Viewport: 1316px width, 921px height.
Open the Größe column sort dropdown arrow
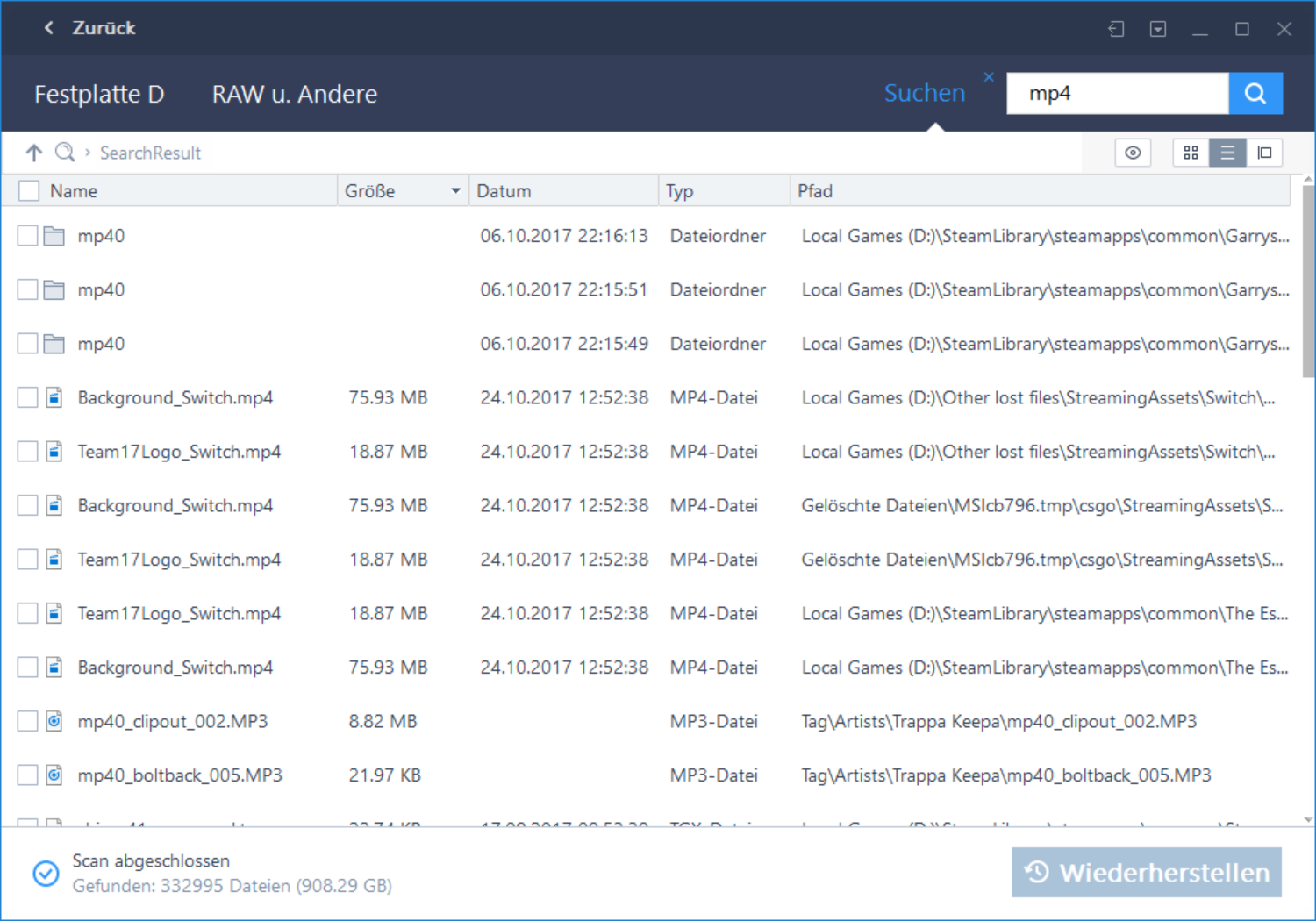(455, 191)
